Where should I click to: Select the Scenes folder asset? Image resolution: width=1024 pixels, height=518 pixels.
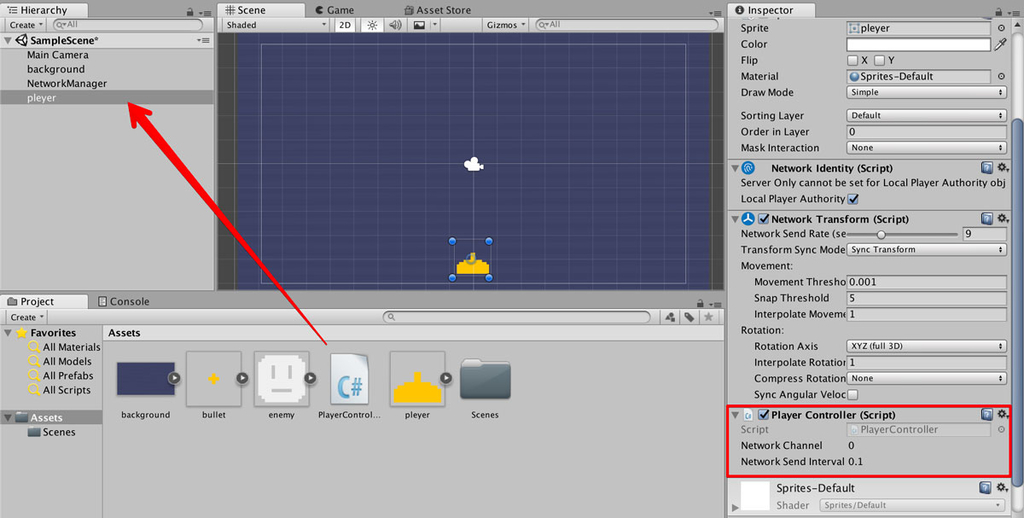tap(485, 378)
